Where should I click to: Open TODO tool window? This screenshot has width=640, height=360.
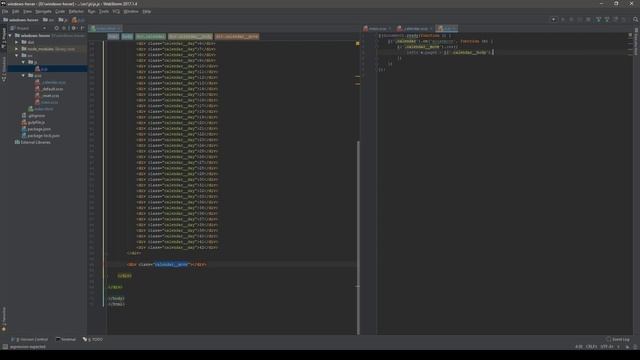tap(93, 339)
